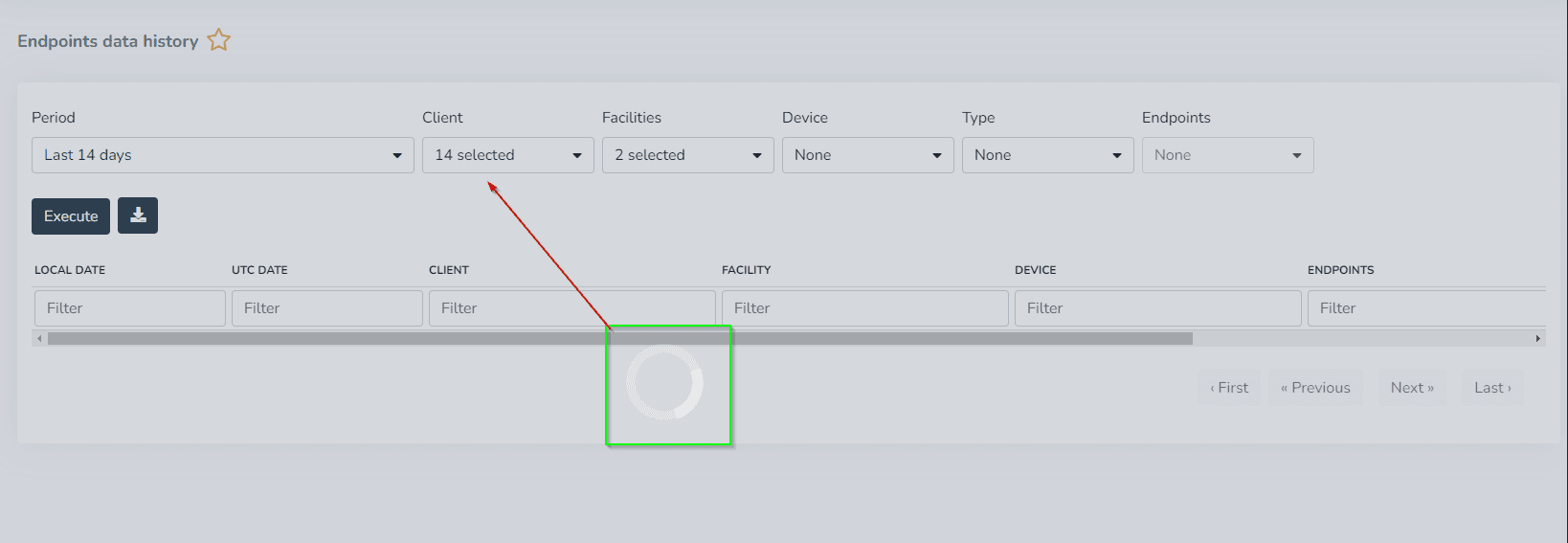Image resolution: width=1568 pixels, height=543 pixels.
Task: Expand the Client dropdown showing 14 selected
Action: tap(507, 155)
